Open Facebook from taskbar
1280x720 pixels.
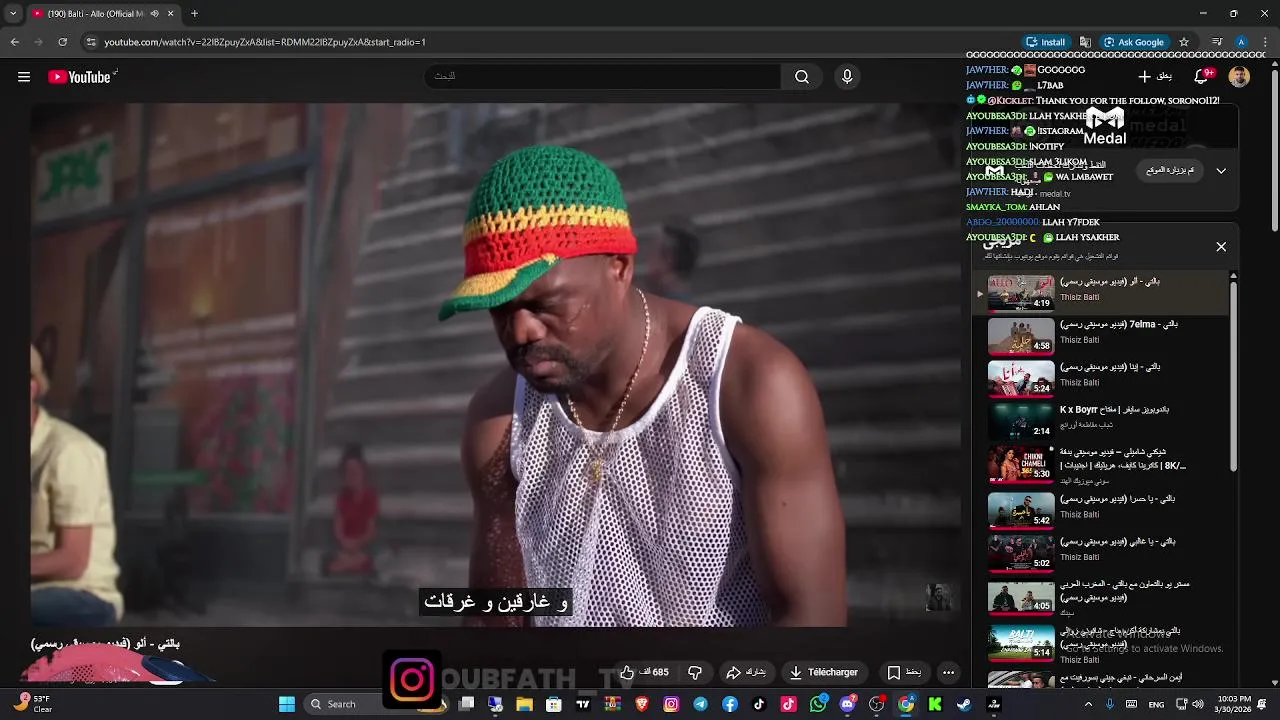click(x=730, y=704)
